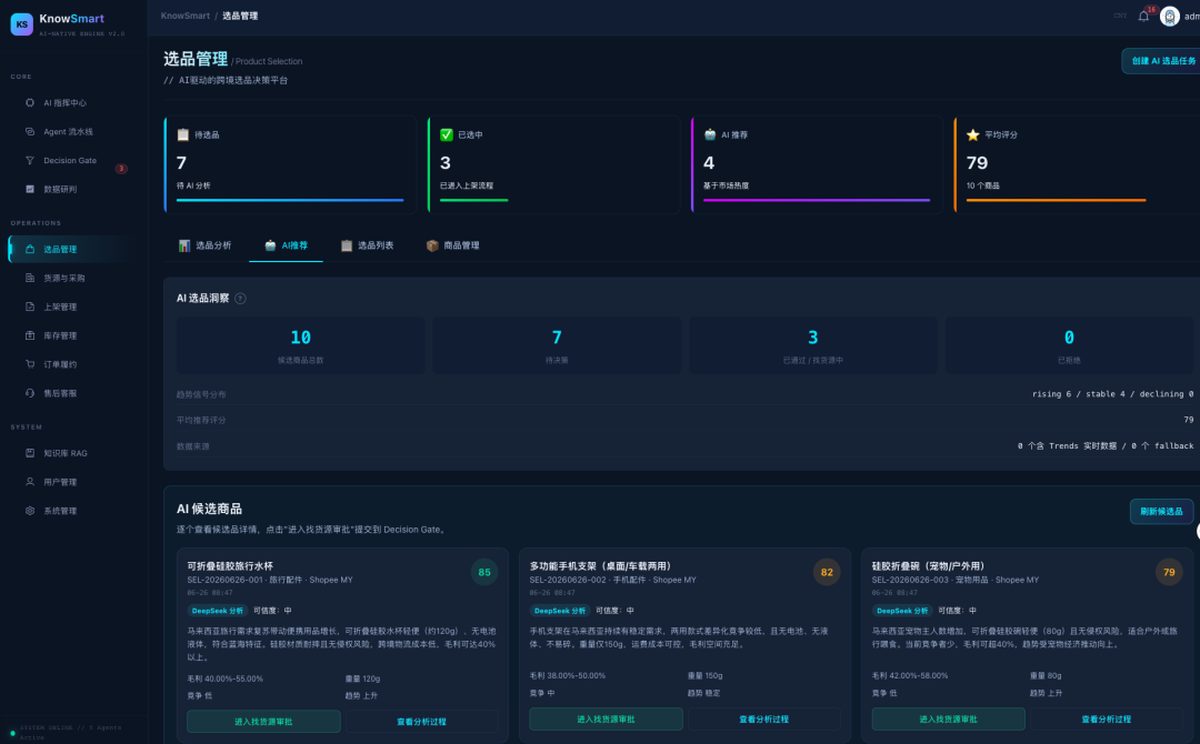1200x744 pixels.
Task: Click 毛利 38.00%~50.00% value
Action: pyautogui.click(x=568, y=675)
